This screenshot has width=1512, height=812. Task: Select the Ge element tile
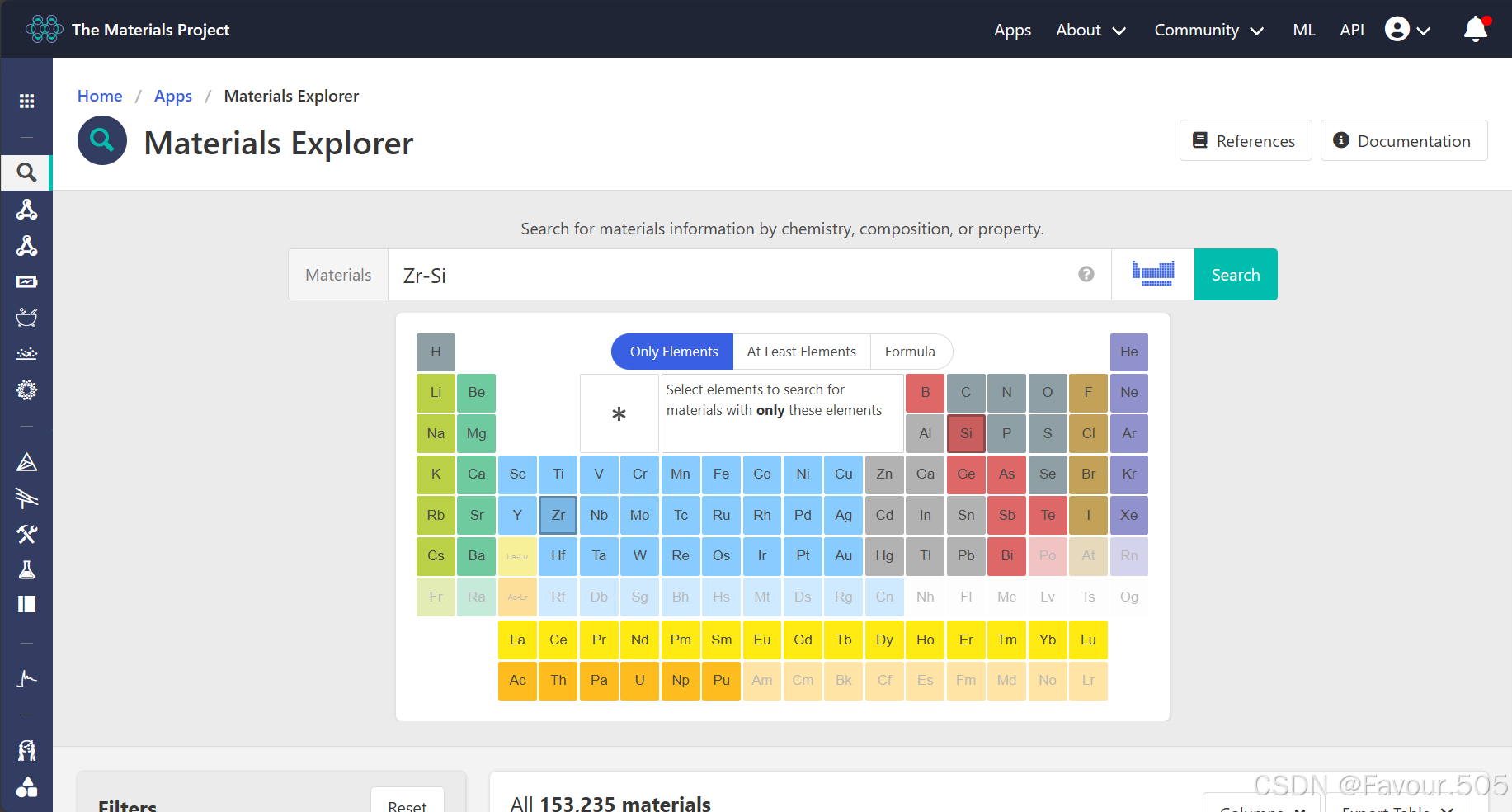click(966, 474)
